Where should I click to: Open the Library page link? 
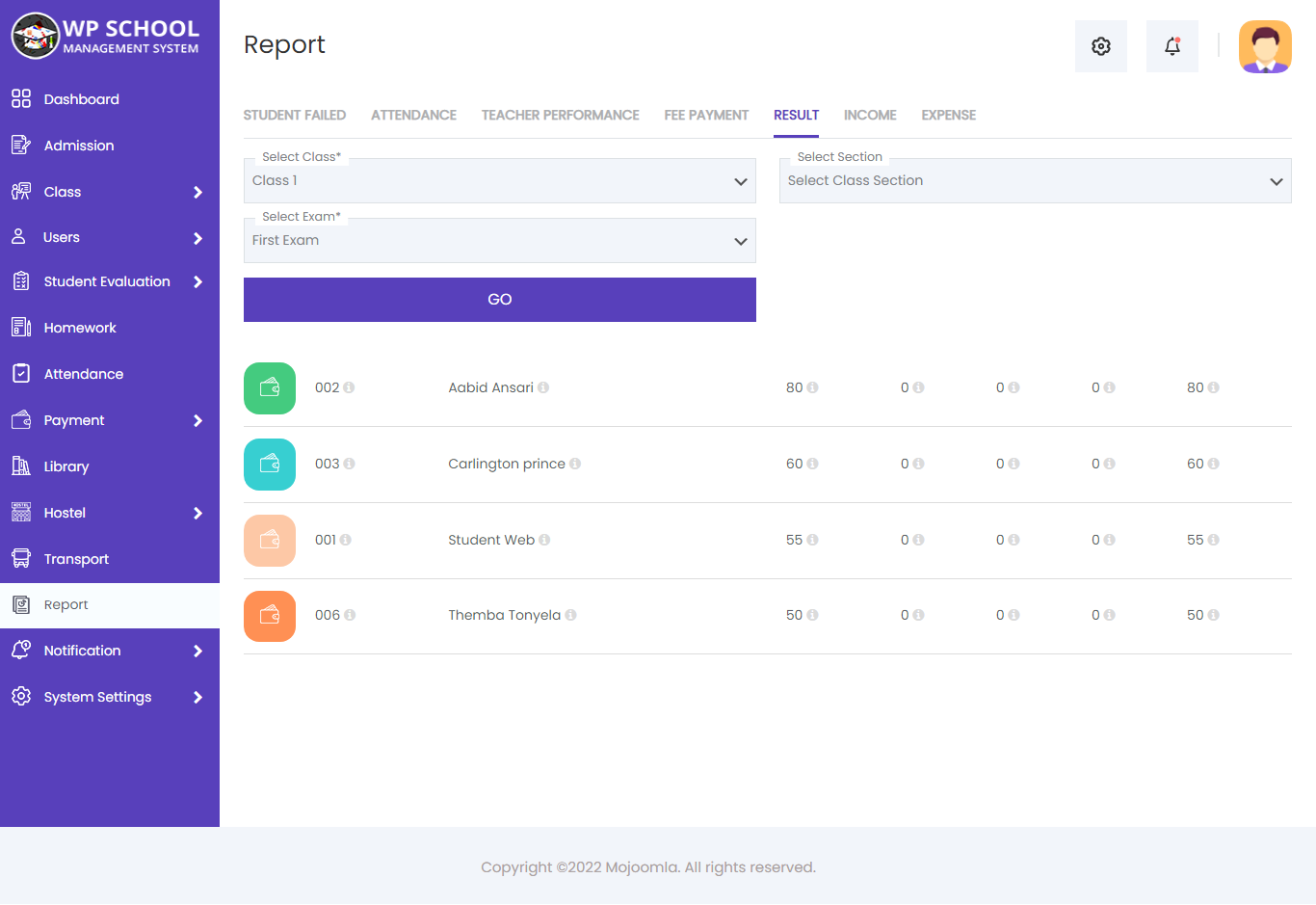coord(66,466)
